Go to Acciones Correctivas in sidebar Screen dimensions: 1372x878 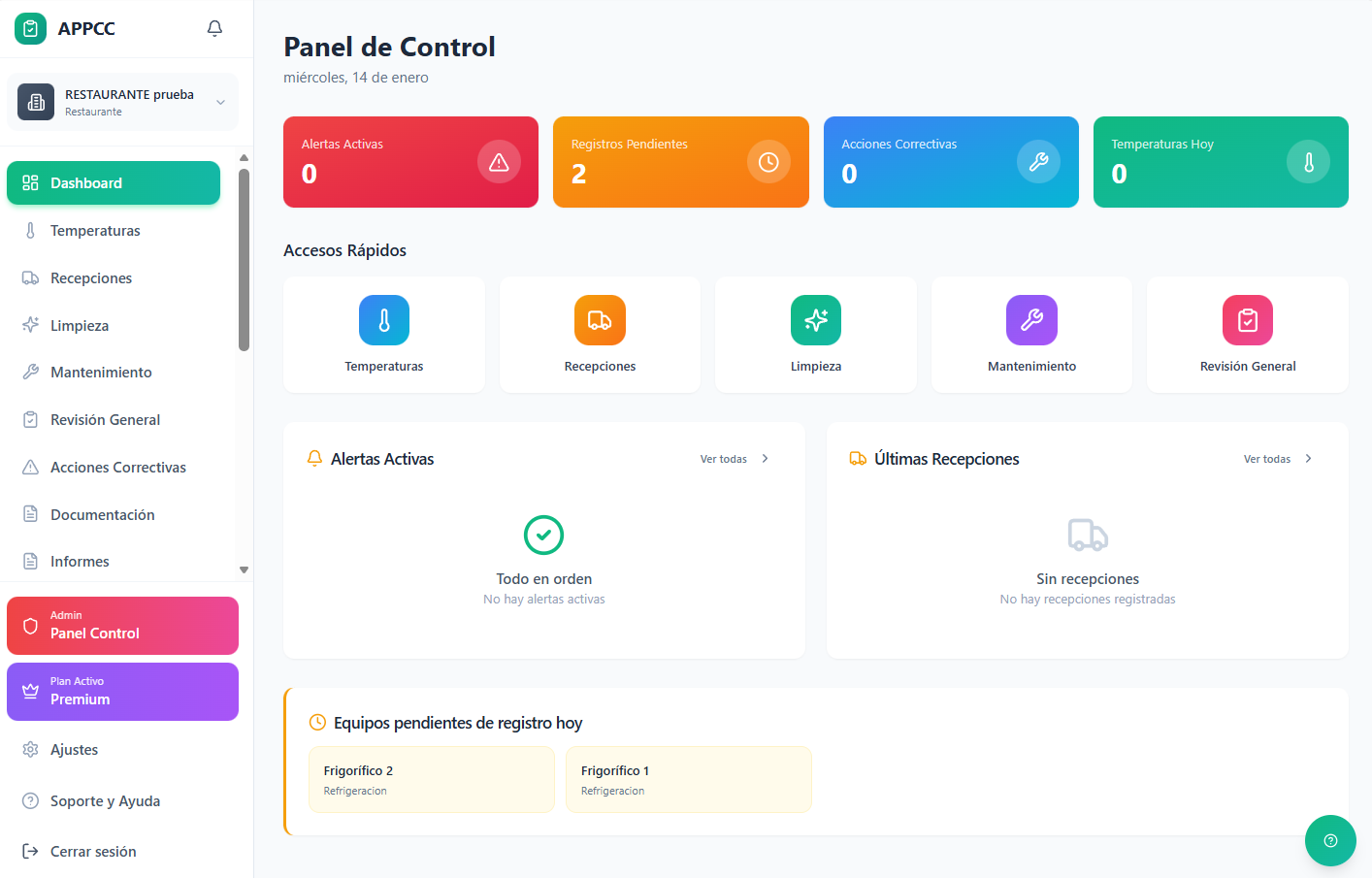(117, 468)
